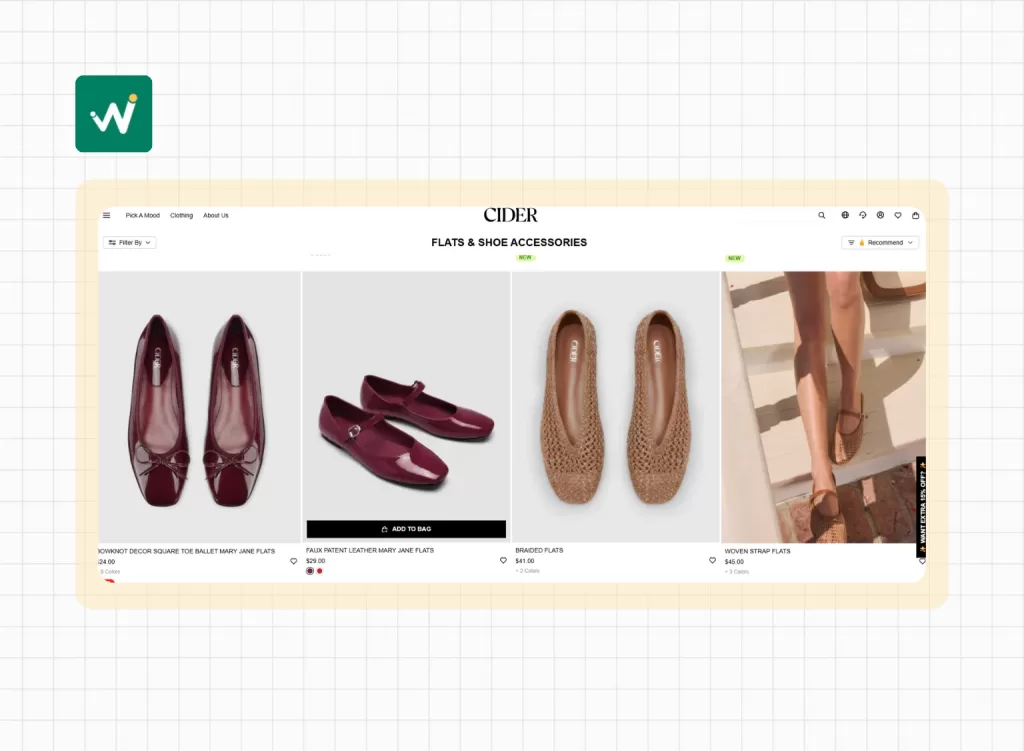Open the Clothing menu

pyautogui.click(x=181, y=215)
